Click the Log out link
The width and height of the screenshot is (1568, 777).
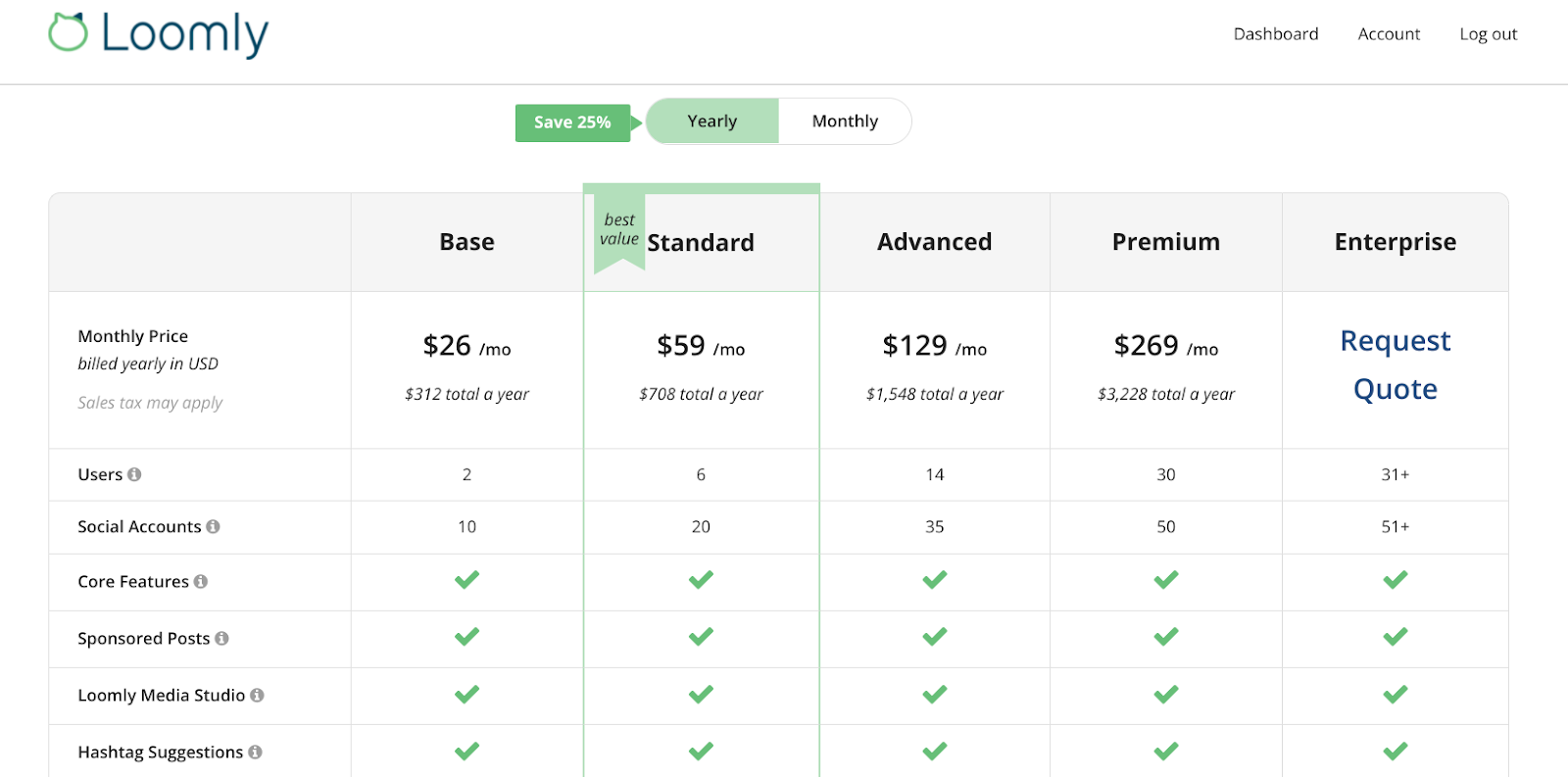tap(1488, 34)
